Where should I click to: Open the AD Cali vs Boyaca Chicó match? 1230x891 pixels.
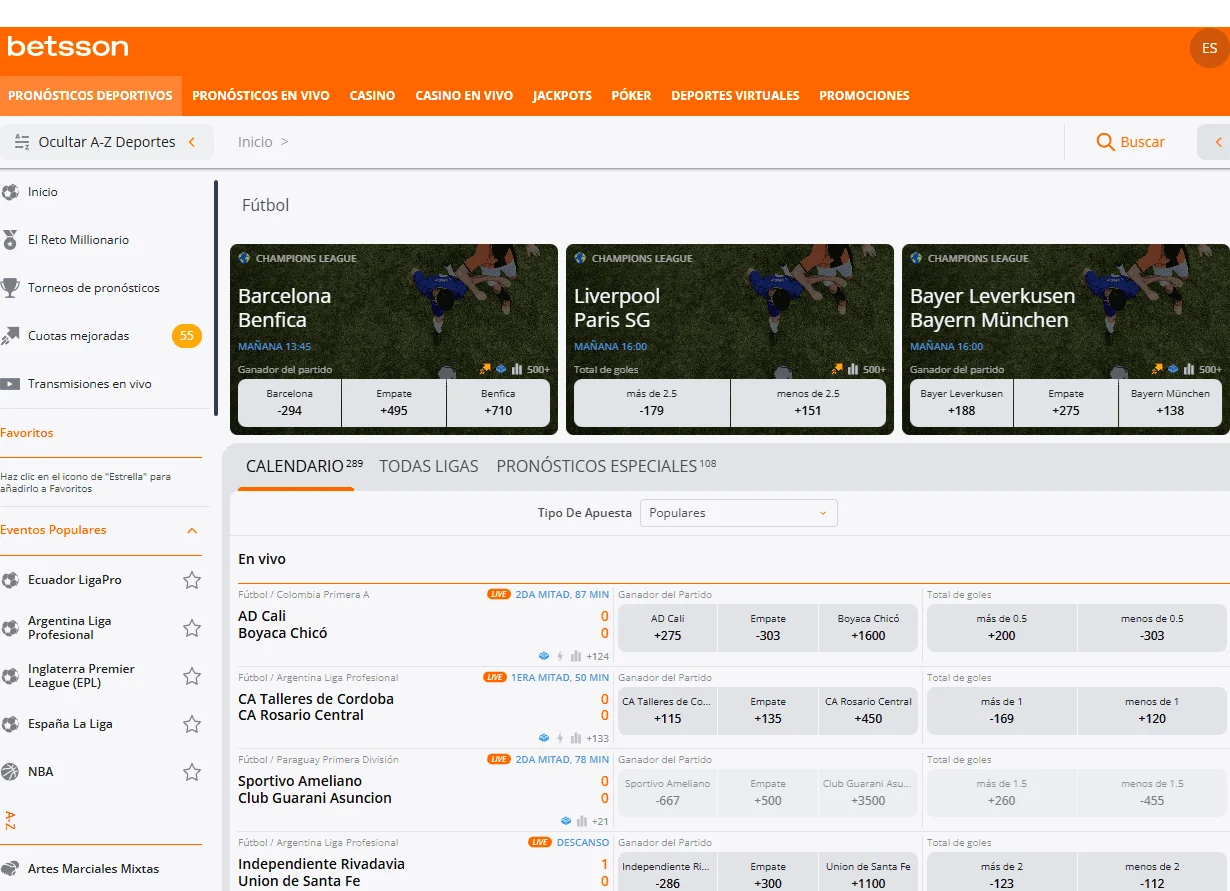[283, 625]
